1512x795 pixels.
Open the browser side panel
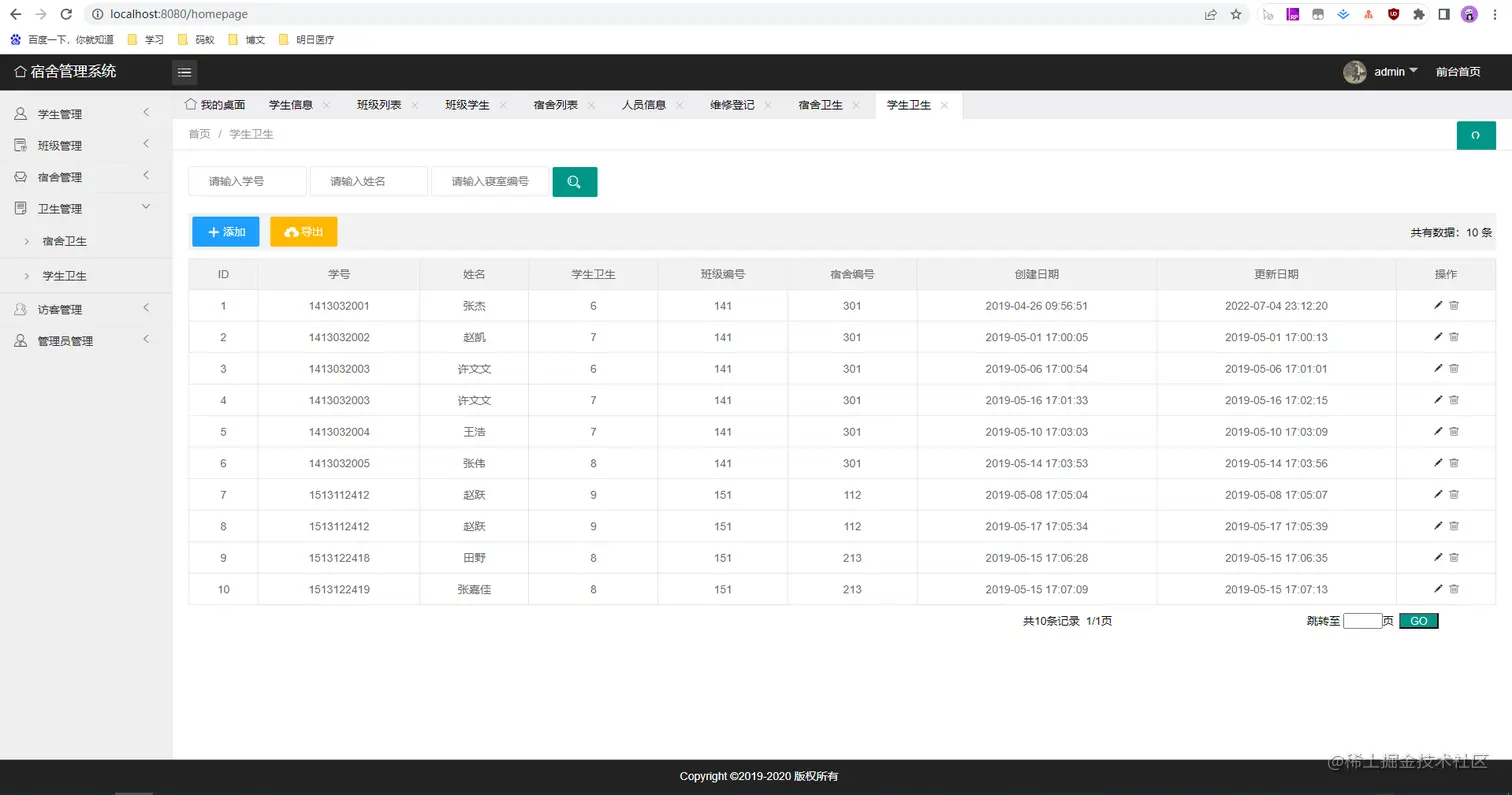(1444, 14)
